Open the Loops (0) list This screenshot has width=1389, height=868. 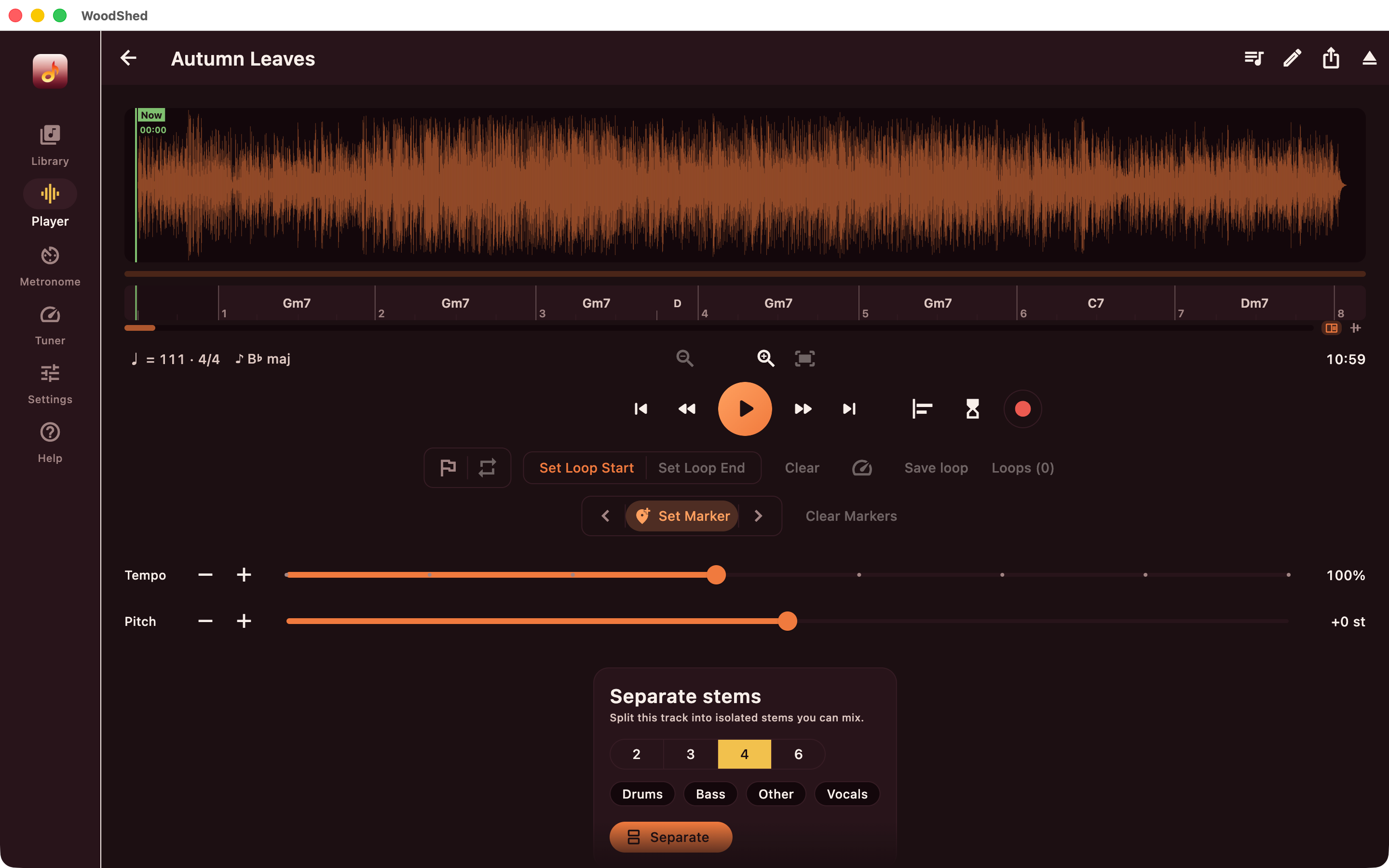[1022, 468]
